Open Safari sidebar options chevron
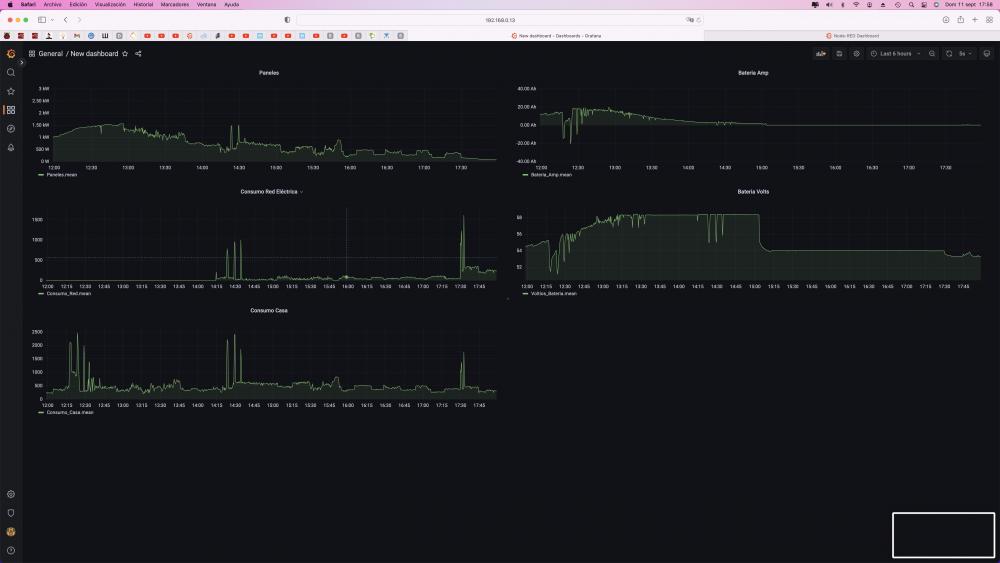Screen dimensions: 1000x563 [x=52, y=20]
